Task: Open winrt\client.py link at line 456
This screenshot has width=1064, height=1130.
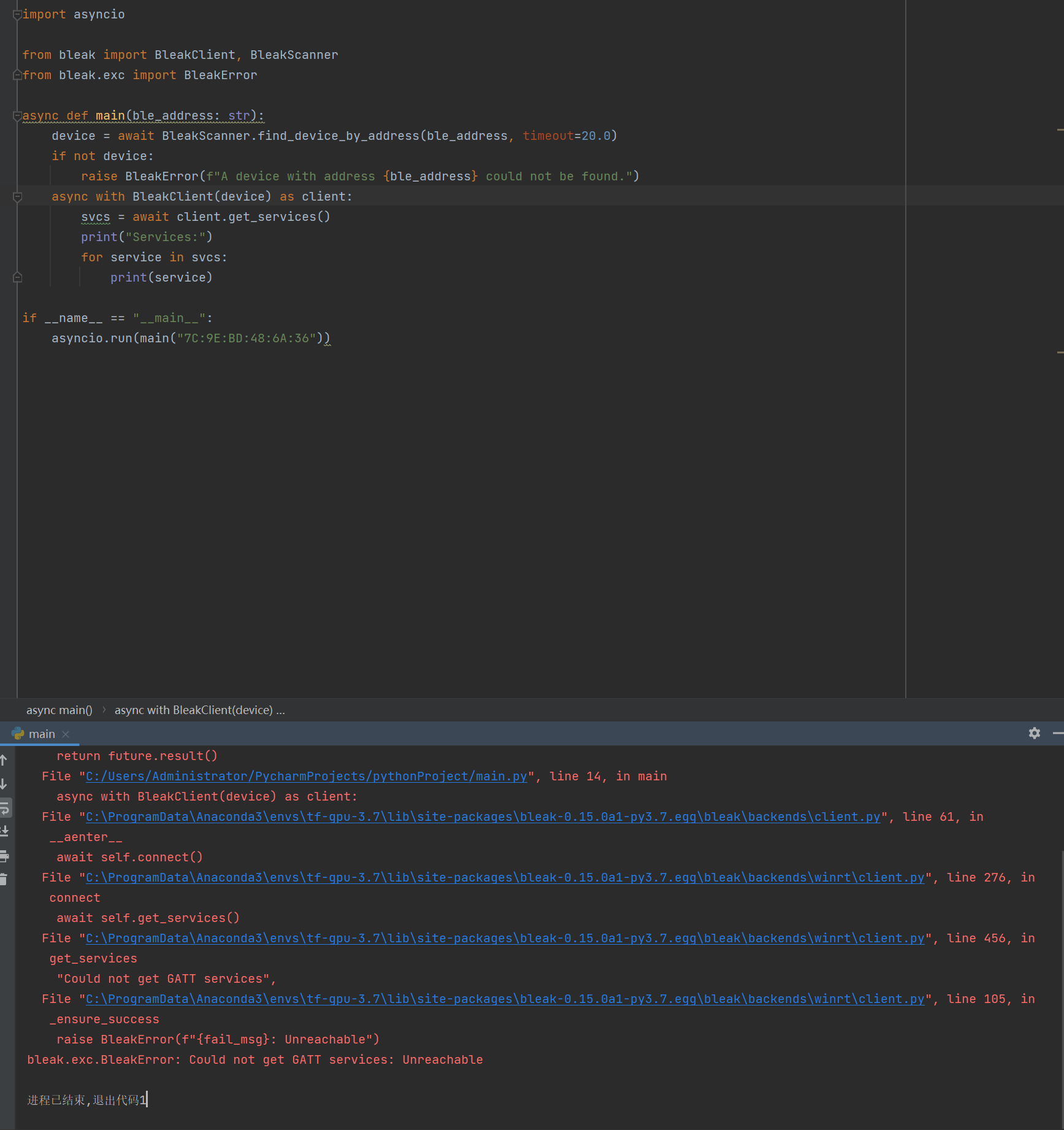Action: coord(505,938)
